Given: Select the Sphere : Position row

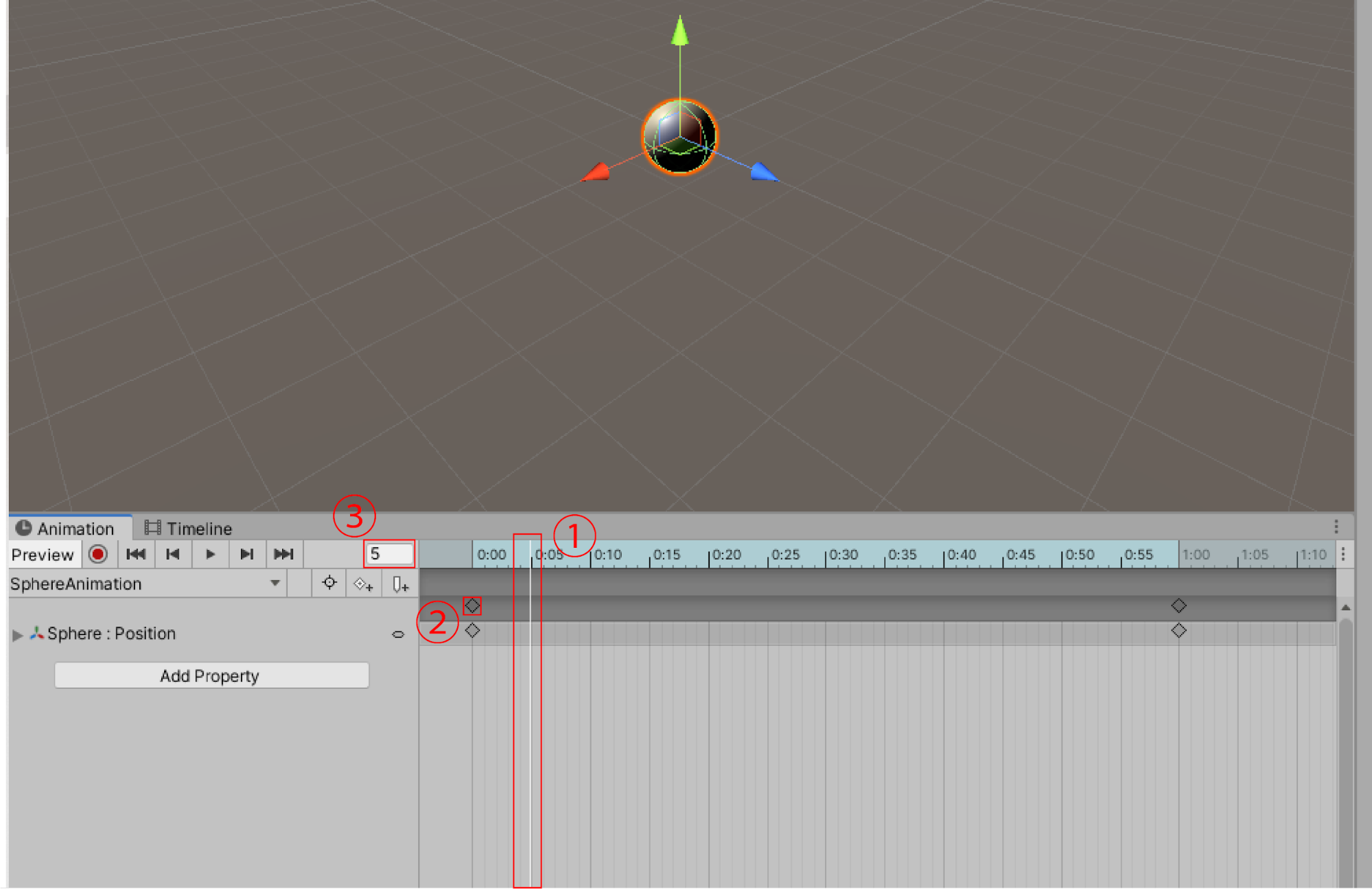Looking at the screenshot, I should [x=213, y=634].
